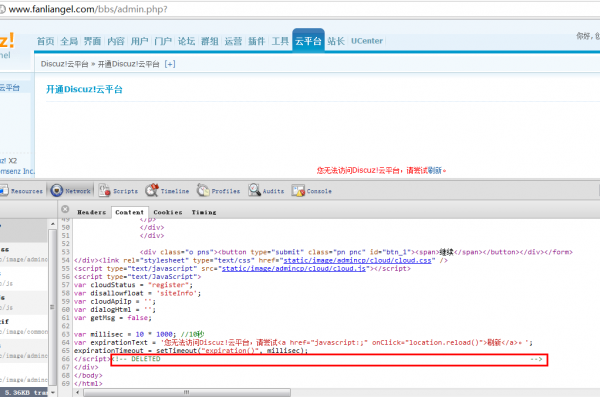600x397 pixels.
Task: Select code line 63 millisec
Action: coord(139,334)
